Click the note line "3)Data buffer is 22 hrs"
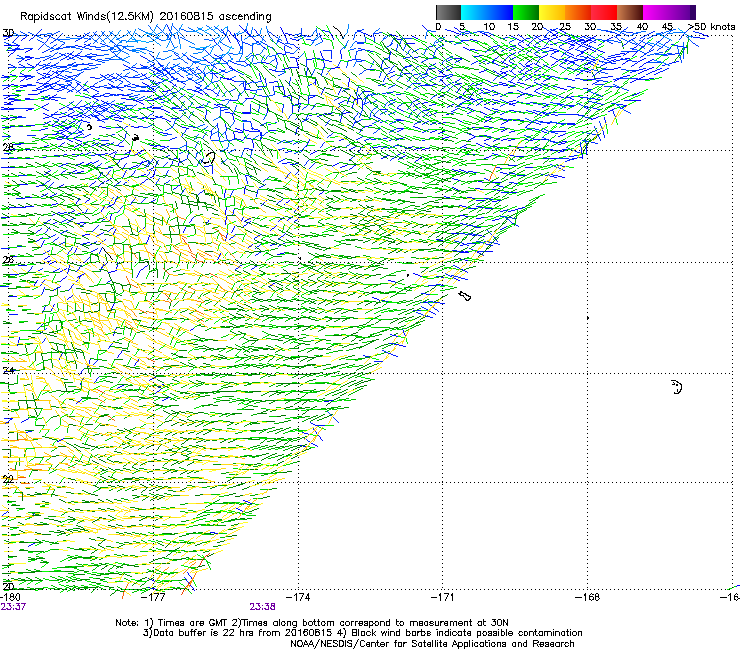Screen dimensions: 740x650 362,633
